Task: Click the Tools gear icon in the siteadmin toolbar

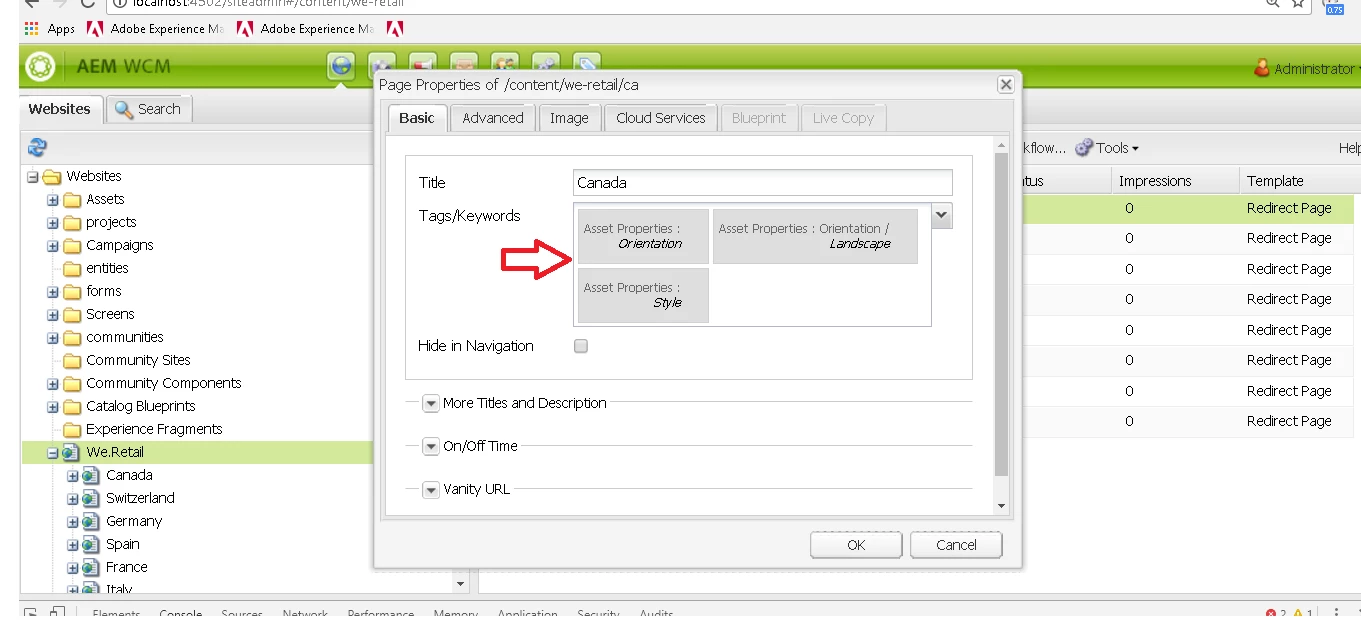Action: pos(1084,148)
